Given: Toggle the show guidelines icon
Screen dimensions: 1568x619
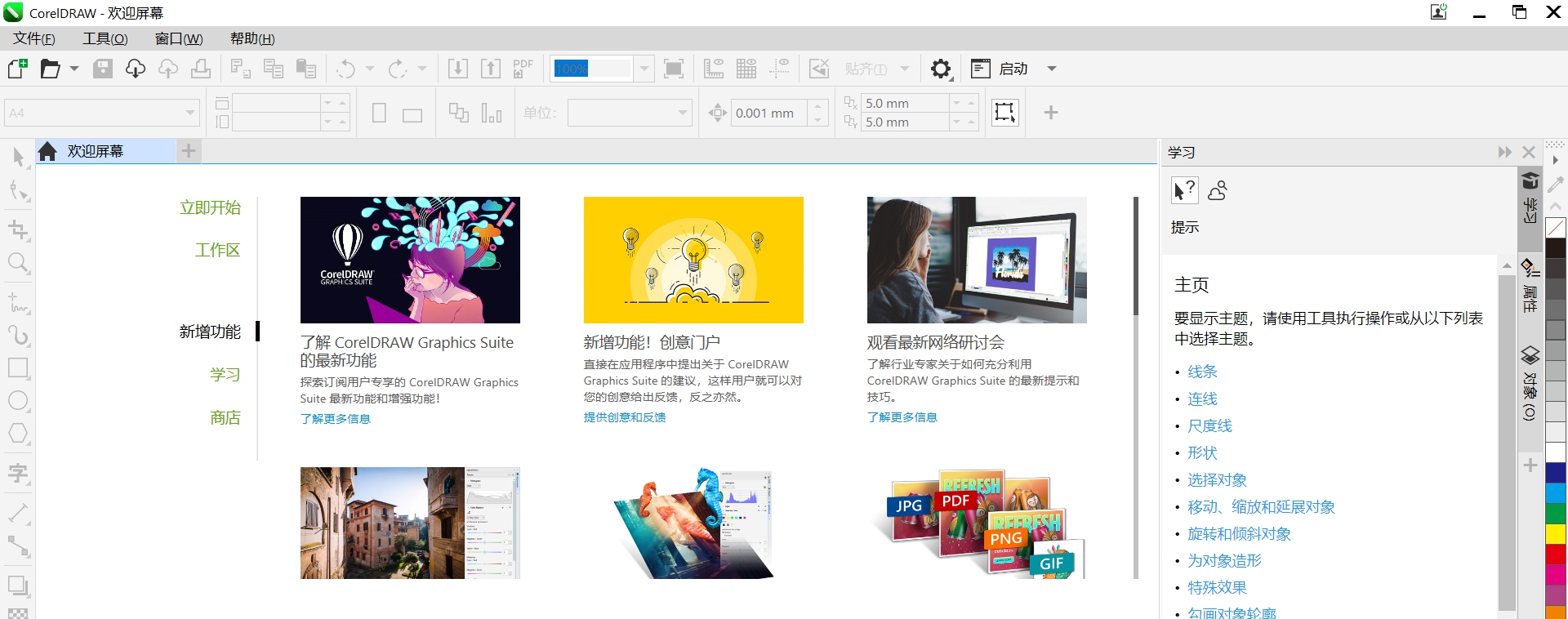Looking at the screenshot, I should tap(780, 69).
